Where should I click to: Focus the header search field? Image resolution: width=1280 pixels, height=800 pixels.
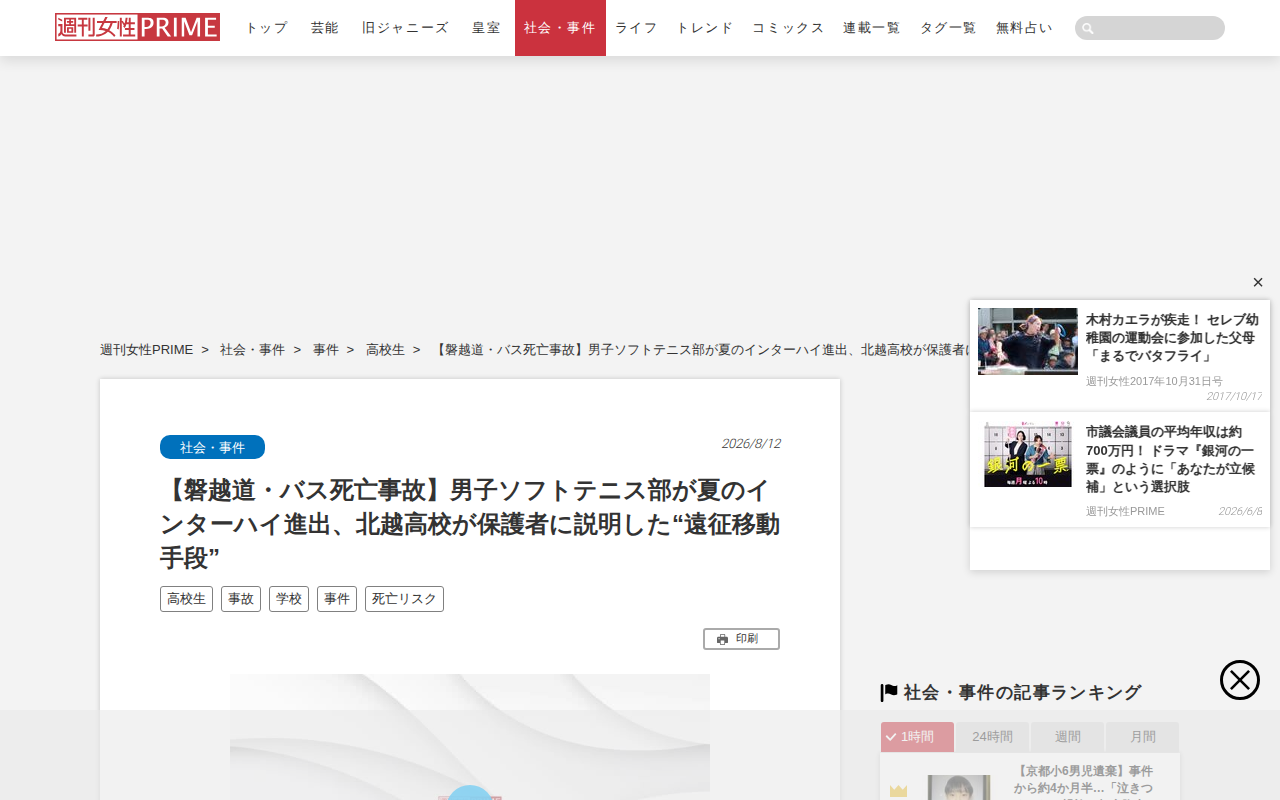pos(1150,28)
